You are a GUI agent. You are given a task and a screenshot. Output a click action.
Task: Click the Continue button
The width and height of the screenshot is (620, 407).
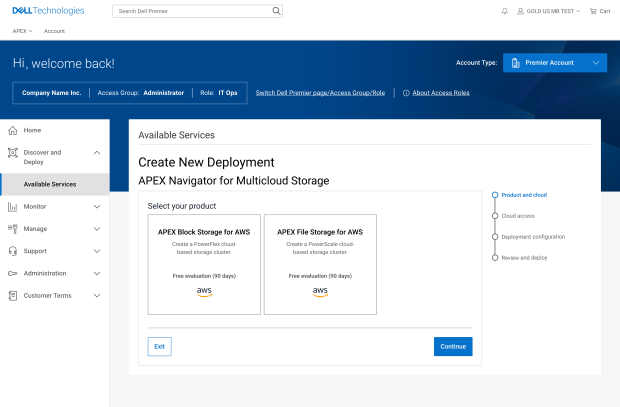click(453, 346)
